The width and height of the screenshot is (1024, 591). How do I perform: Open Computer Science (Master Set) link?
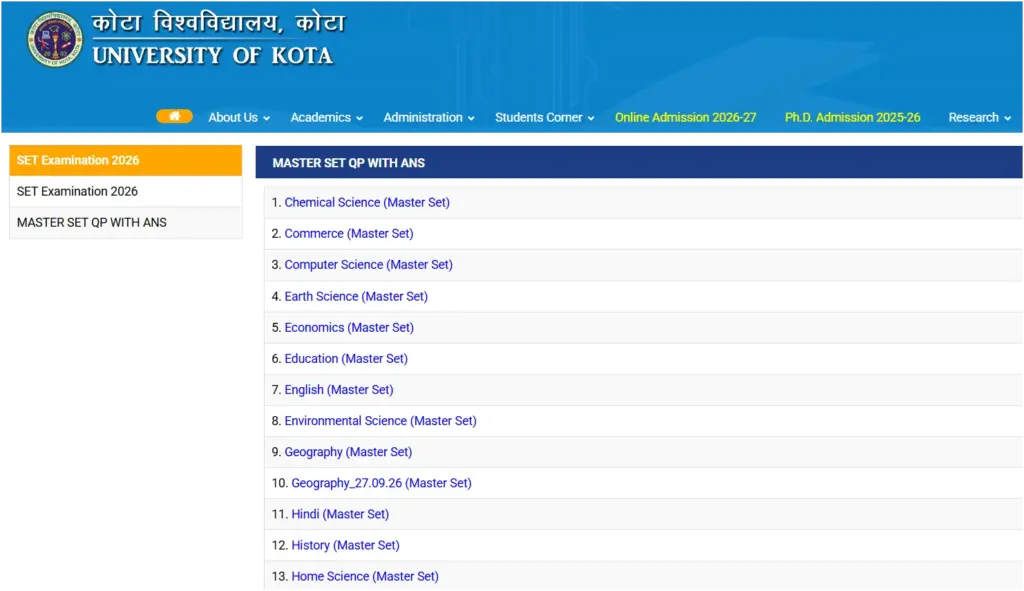(368, 265)
